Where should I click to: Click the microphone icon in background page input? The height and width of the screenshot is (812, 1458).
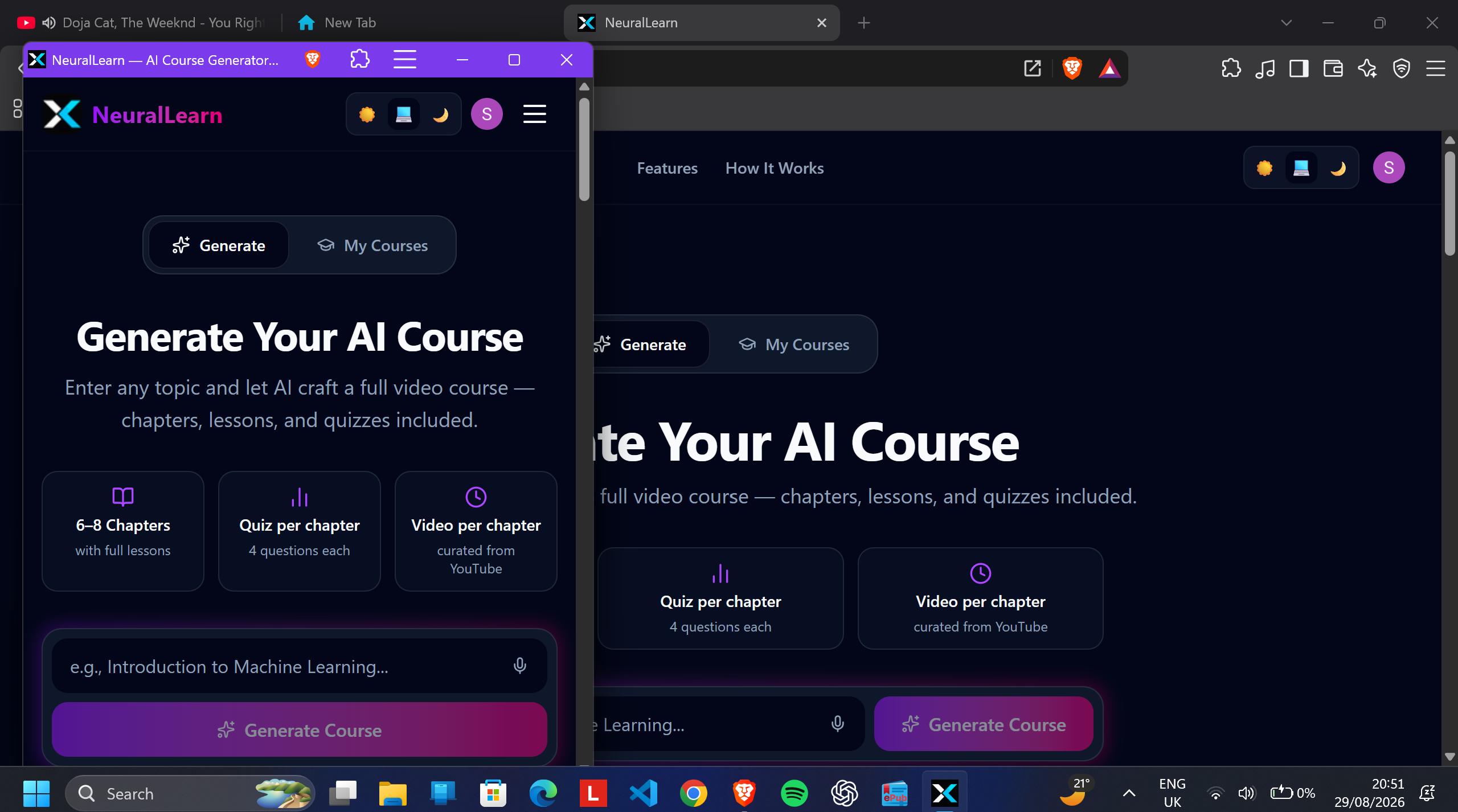point(837,724)
